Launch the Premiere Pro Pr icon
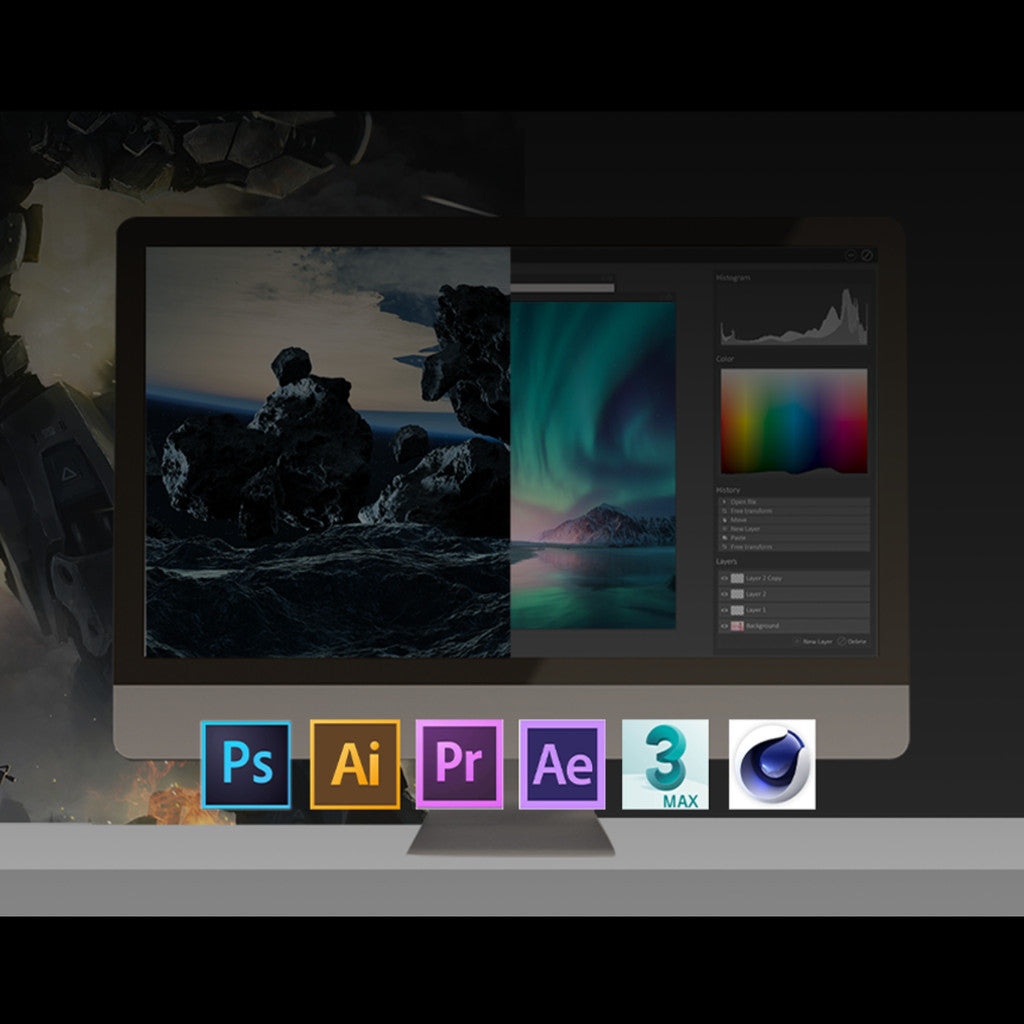 coord(459,764)
